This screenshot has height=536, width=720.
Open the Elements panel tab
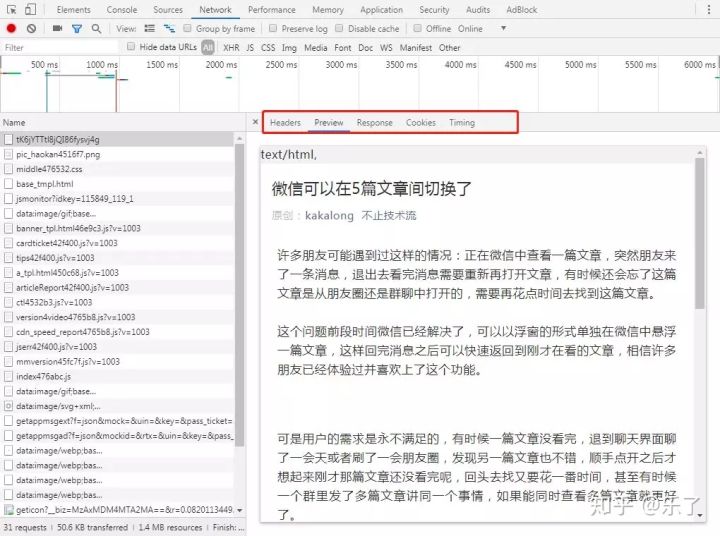point(73,10)
